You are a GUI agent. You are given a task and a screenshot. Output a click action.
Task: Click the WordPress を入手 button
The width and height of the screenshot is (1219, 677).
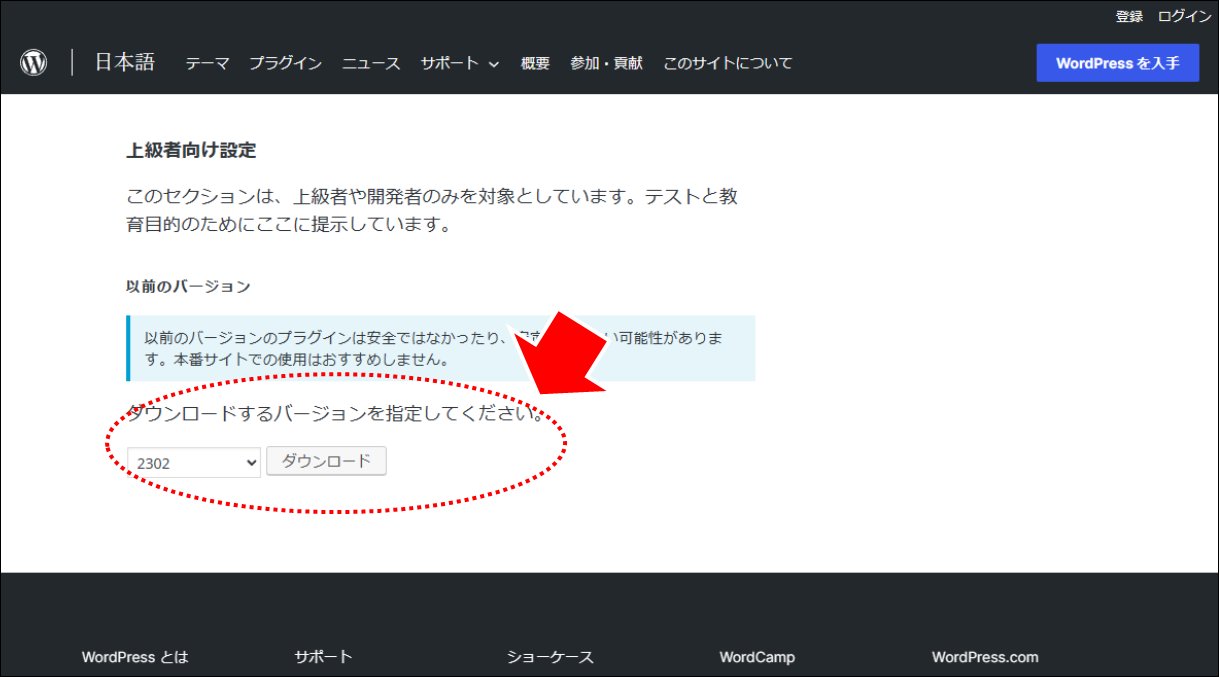tap(1118, 63)
